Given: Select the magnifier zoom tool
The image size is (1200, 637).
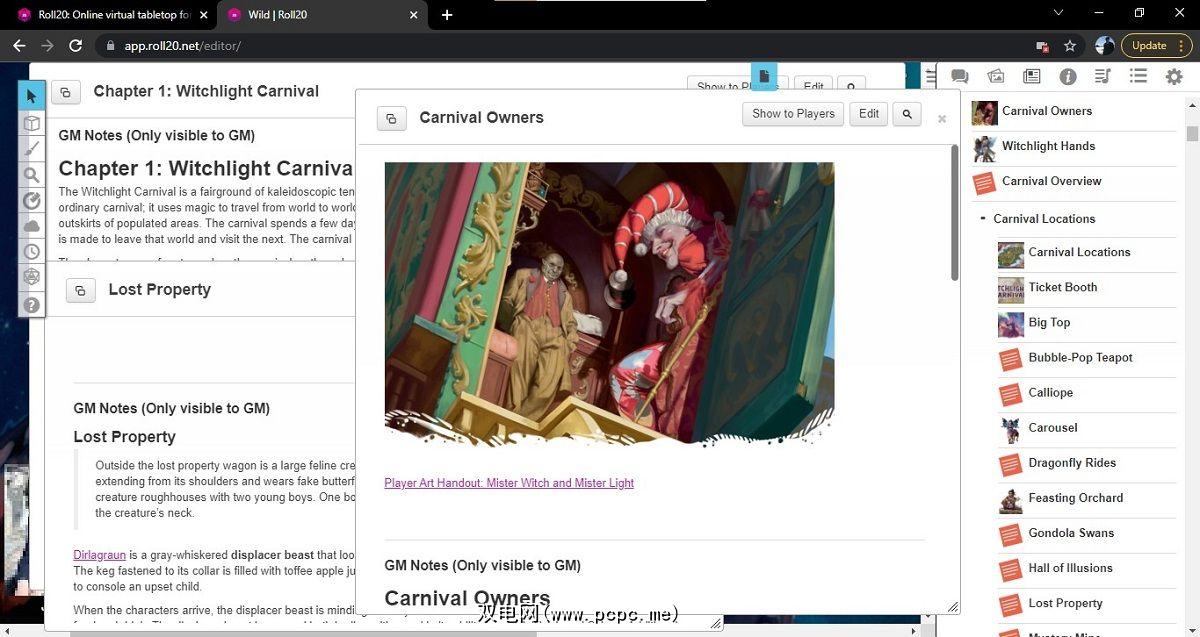Looking at the screenshot, I should (31, 174).
